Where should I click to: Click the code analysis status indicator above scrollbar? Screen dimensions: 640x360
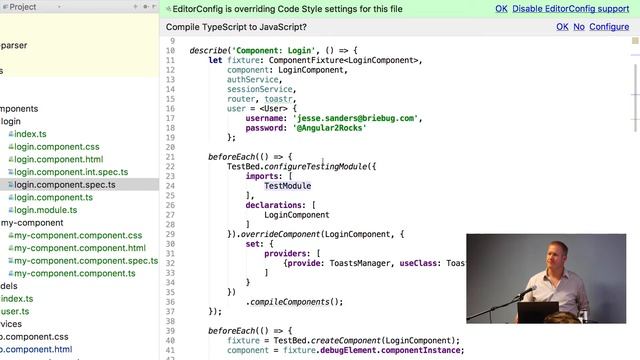[635, 40]
